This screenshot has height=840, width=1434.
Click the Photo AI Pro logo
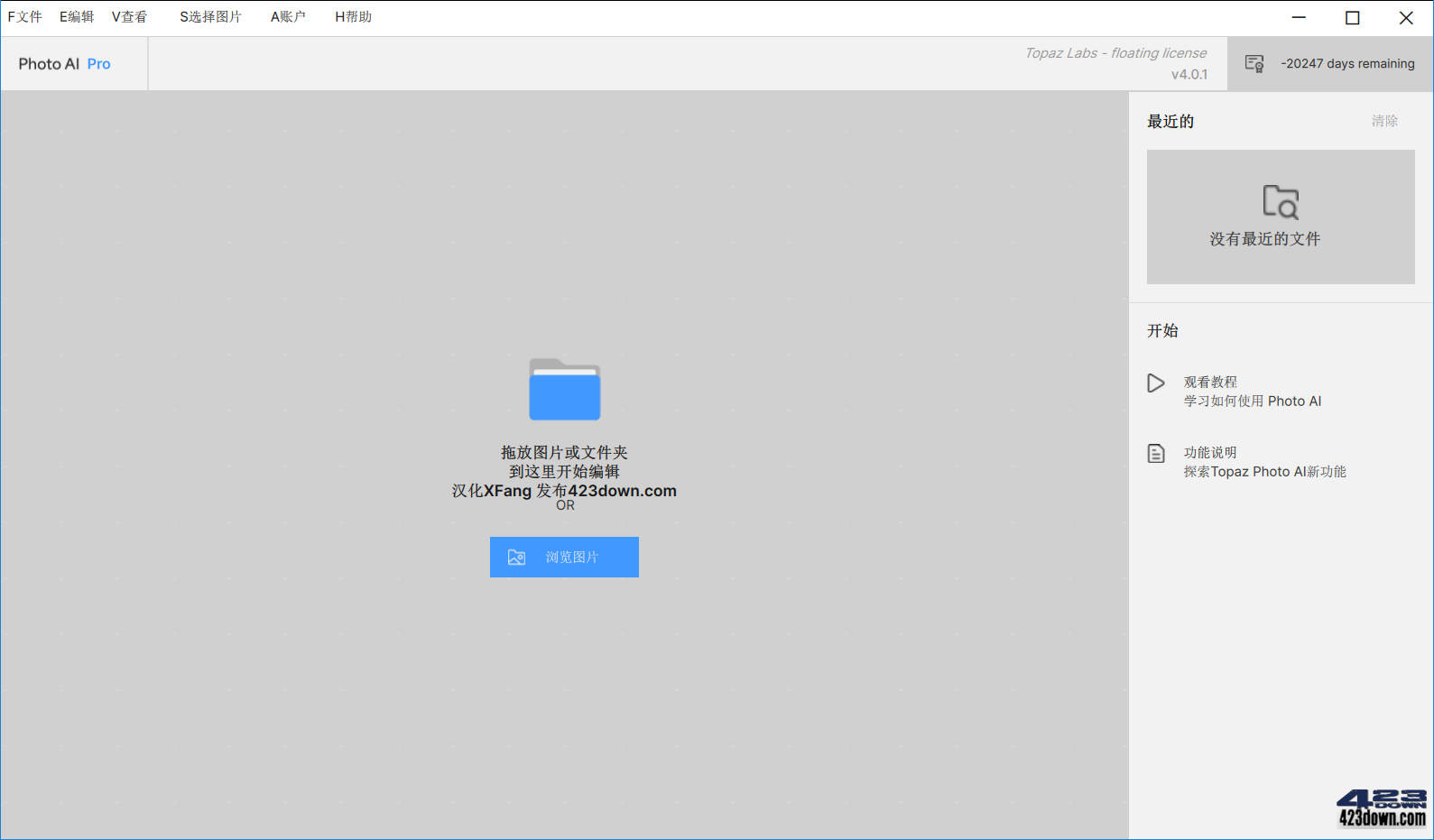coord(65,64)
